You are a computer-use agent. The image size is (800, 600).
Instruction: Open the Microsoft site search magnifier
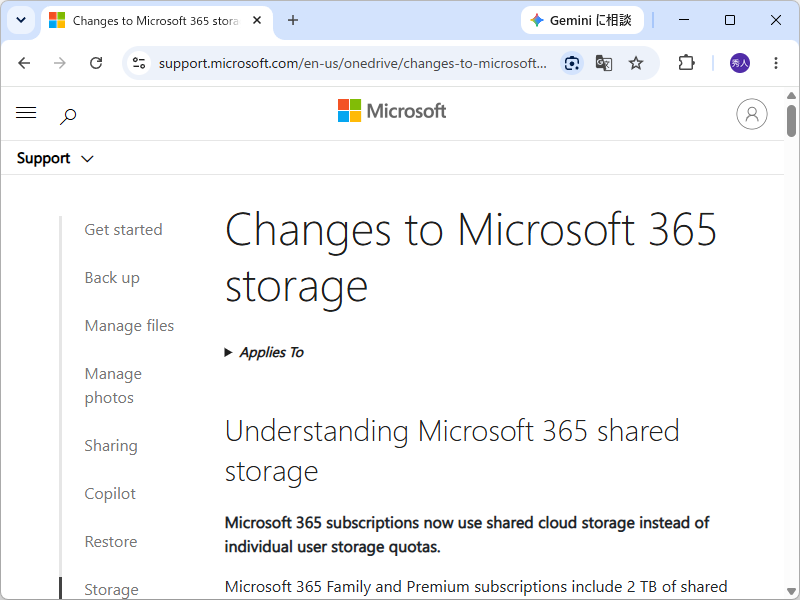(x=68, y=116)
